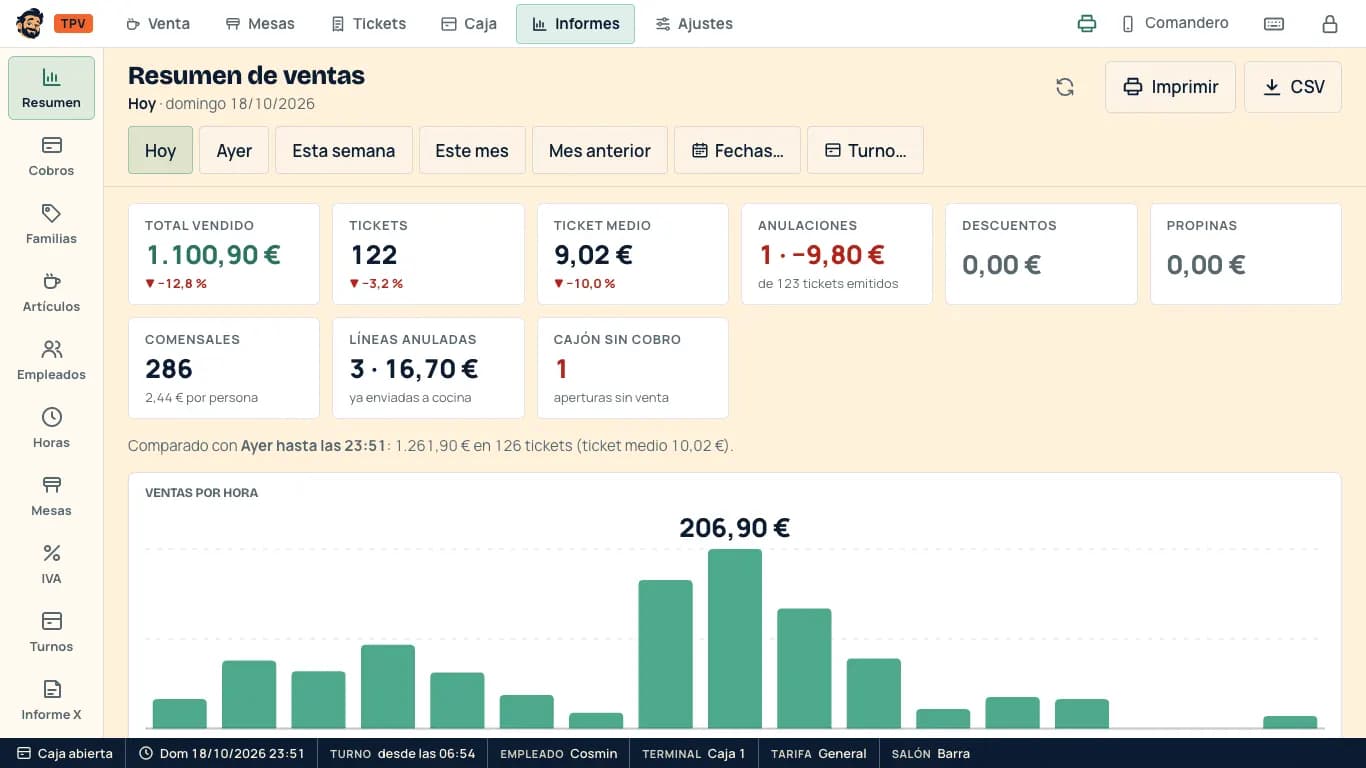The width and height of the screenshot is (1366, 768).
Task: Select the Ayer period filter
Action: 234,150
